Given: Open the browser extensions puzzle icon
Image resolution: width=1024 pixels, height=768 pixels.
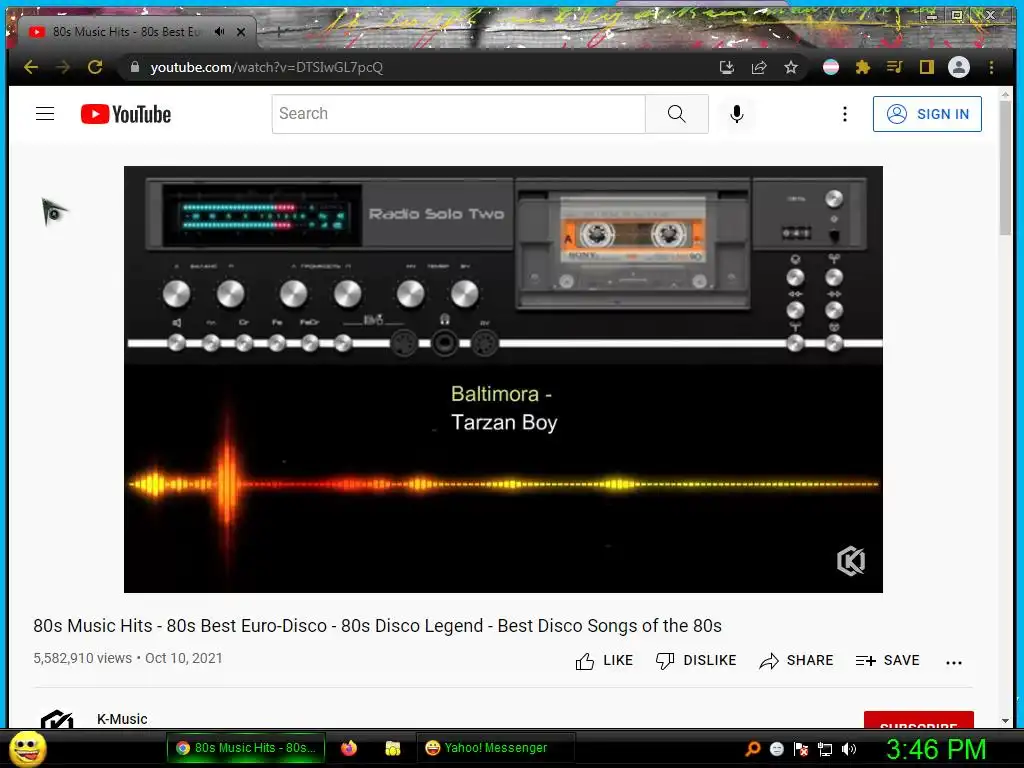Looking at the screenshot, I should click(863, 67).
